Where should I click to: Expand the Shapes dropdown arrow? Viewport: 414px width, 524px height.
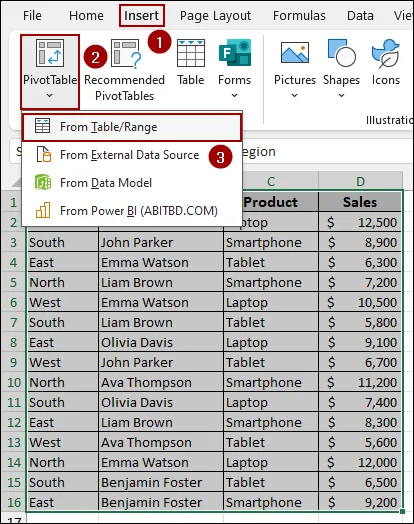coord(341,96)
